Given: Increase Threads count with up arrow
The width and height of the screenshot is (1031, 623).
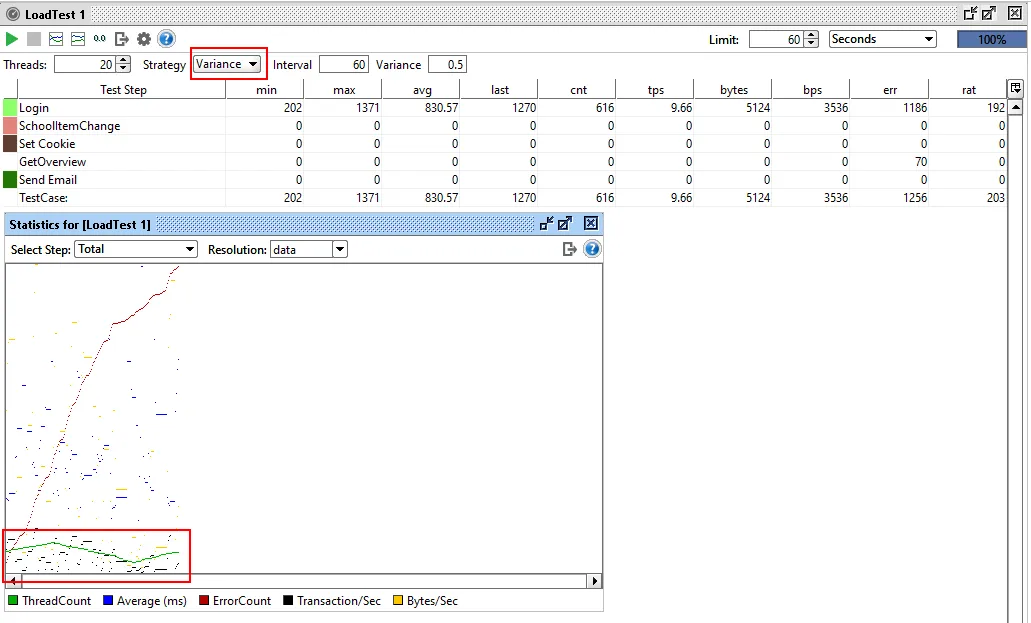Looking at the screenshot, I should click(x=123, y=60).
